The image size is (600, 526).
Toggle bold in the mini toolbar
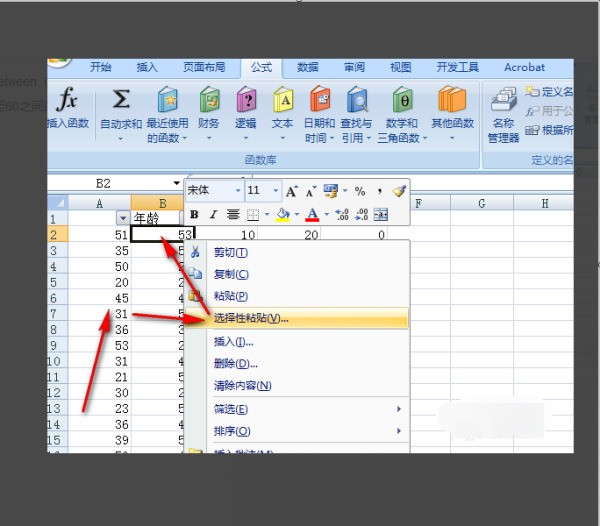tap(194, 215)
